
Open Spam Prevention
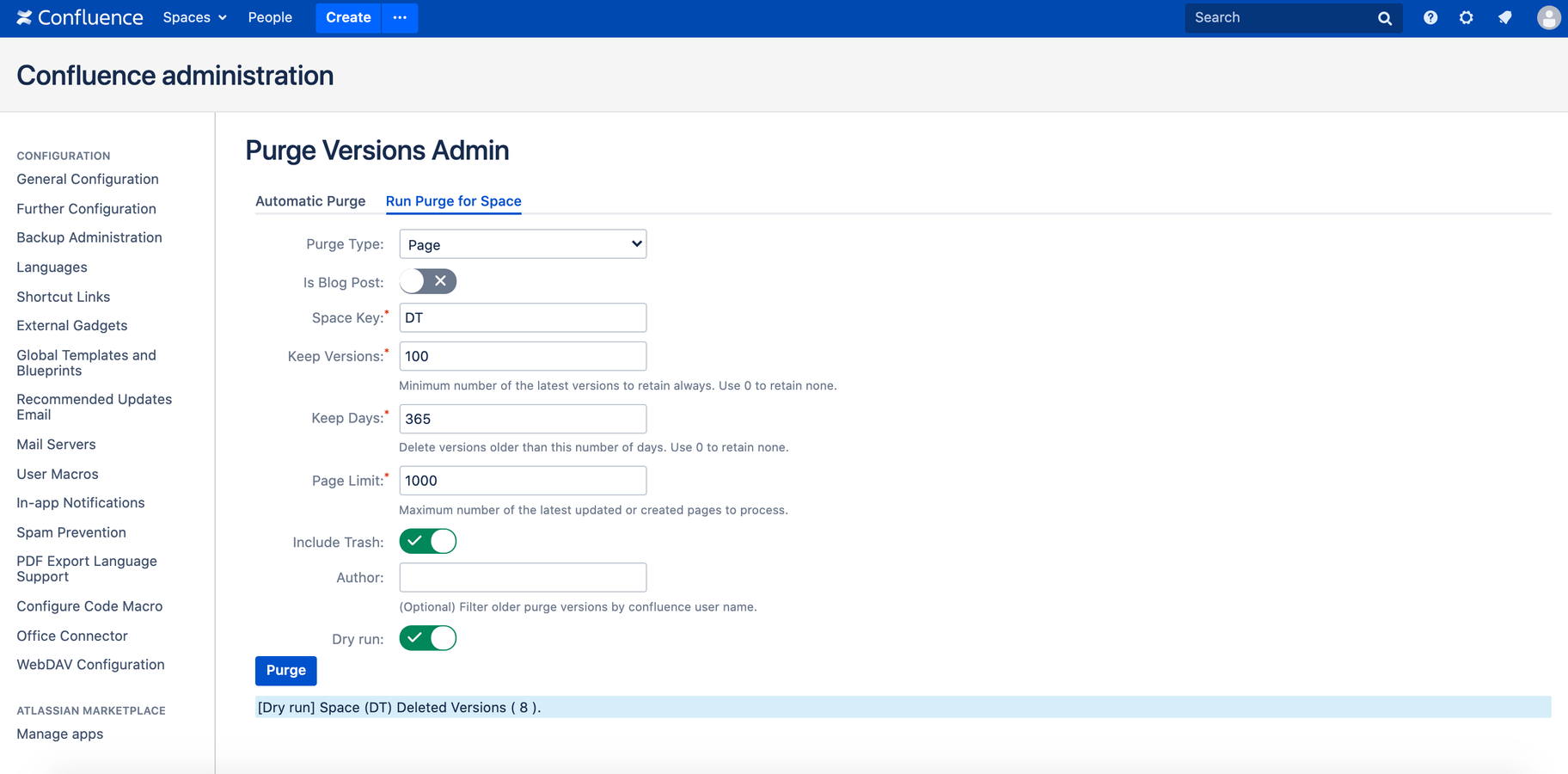coord(71,532)
